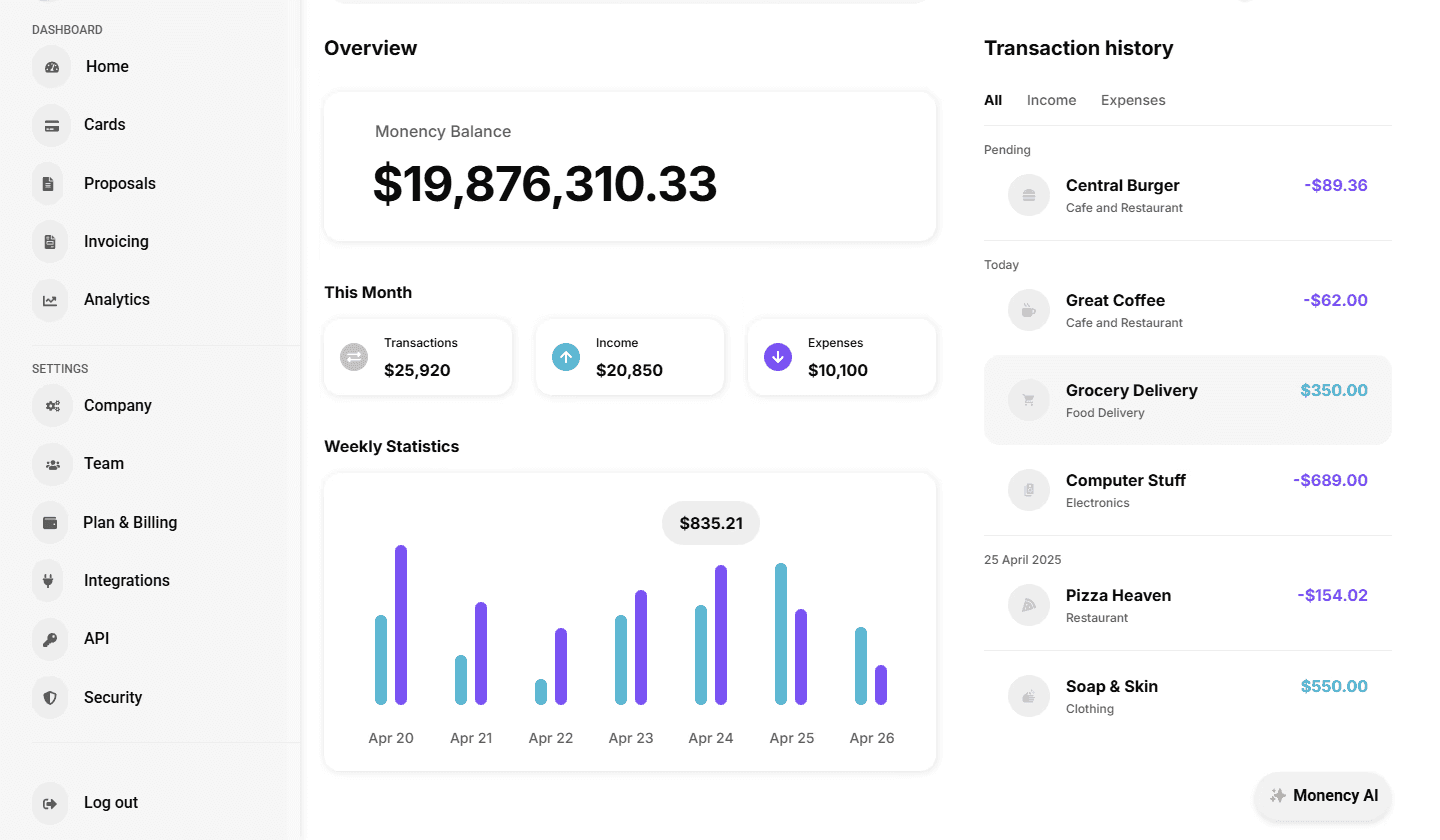Click the Computer Stuff transaction name

click(1125, 481)
